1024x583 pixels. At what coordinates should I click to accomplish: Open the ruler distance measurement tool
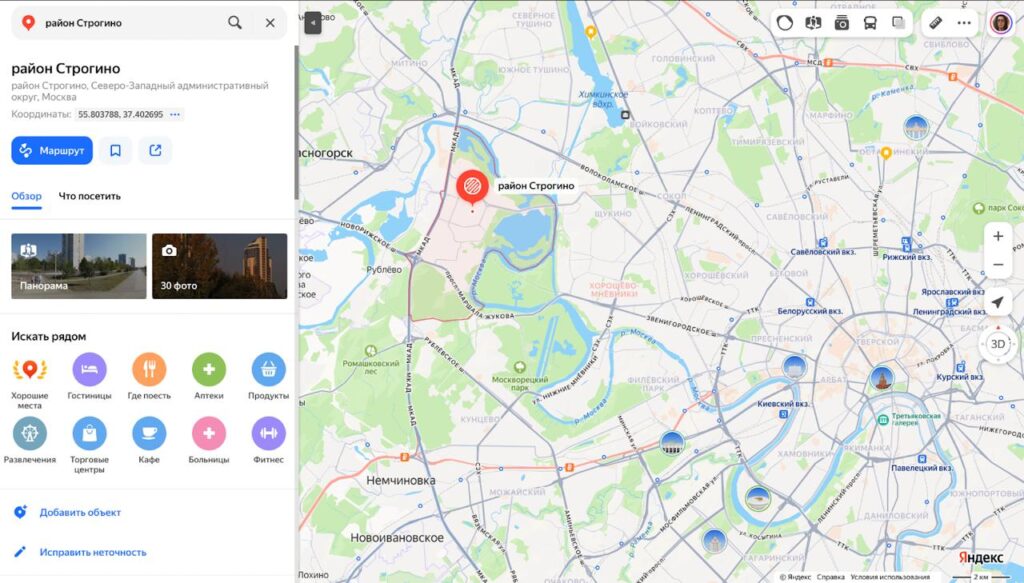(x=936, y=23)
